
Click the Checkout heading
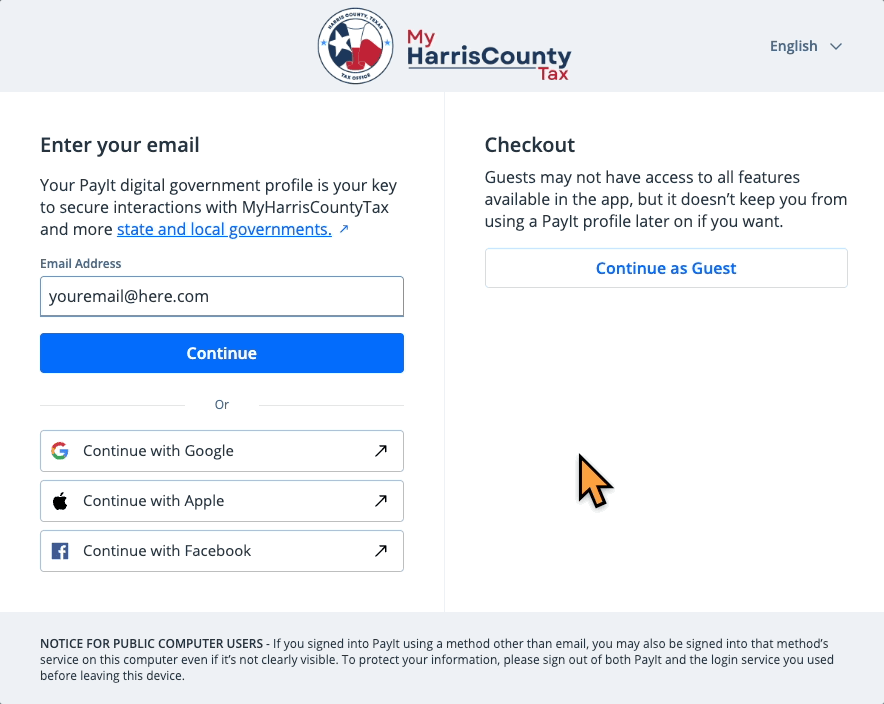click(530, 145)
